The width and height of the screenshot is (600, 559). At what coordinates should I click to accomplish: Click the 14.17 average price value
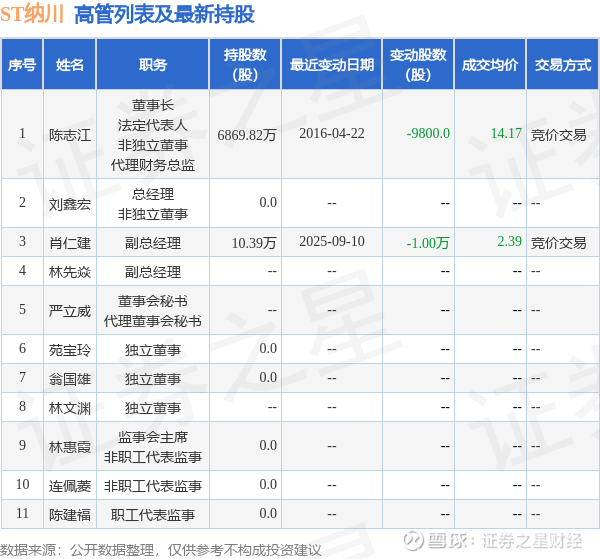point(506,134)
